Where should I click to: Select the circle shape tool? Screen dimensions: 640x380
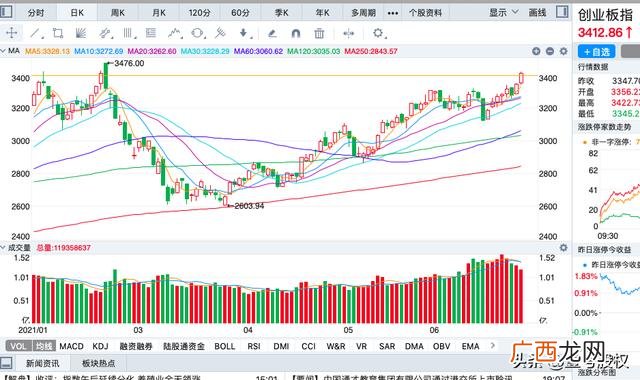coord(197,33)
